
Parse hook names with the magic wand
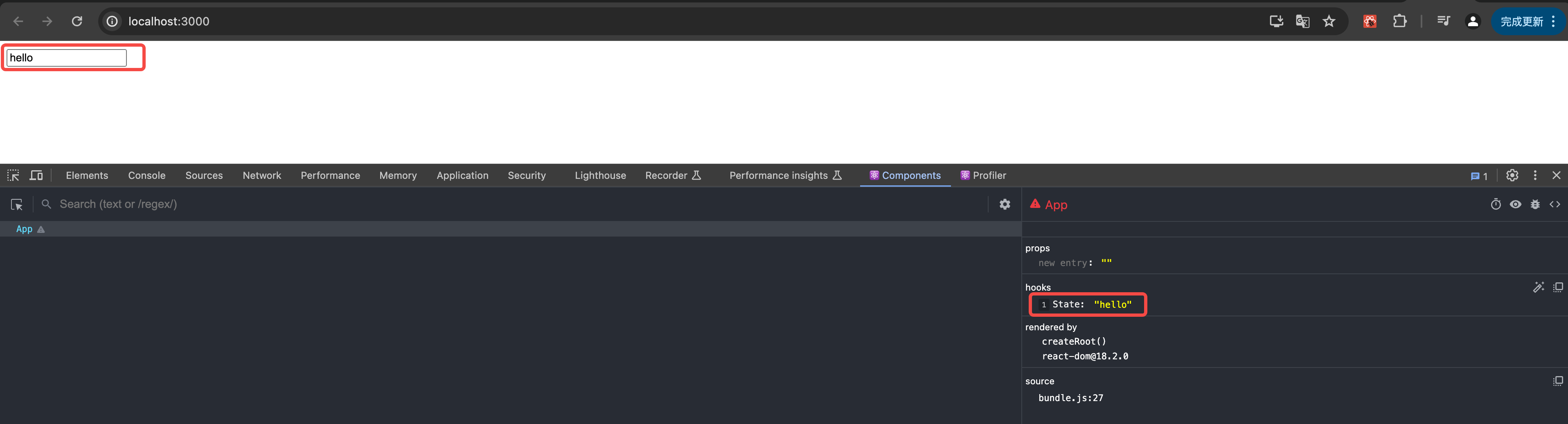[1538, 287]
